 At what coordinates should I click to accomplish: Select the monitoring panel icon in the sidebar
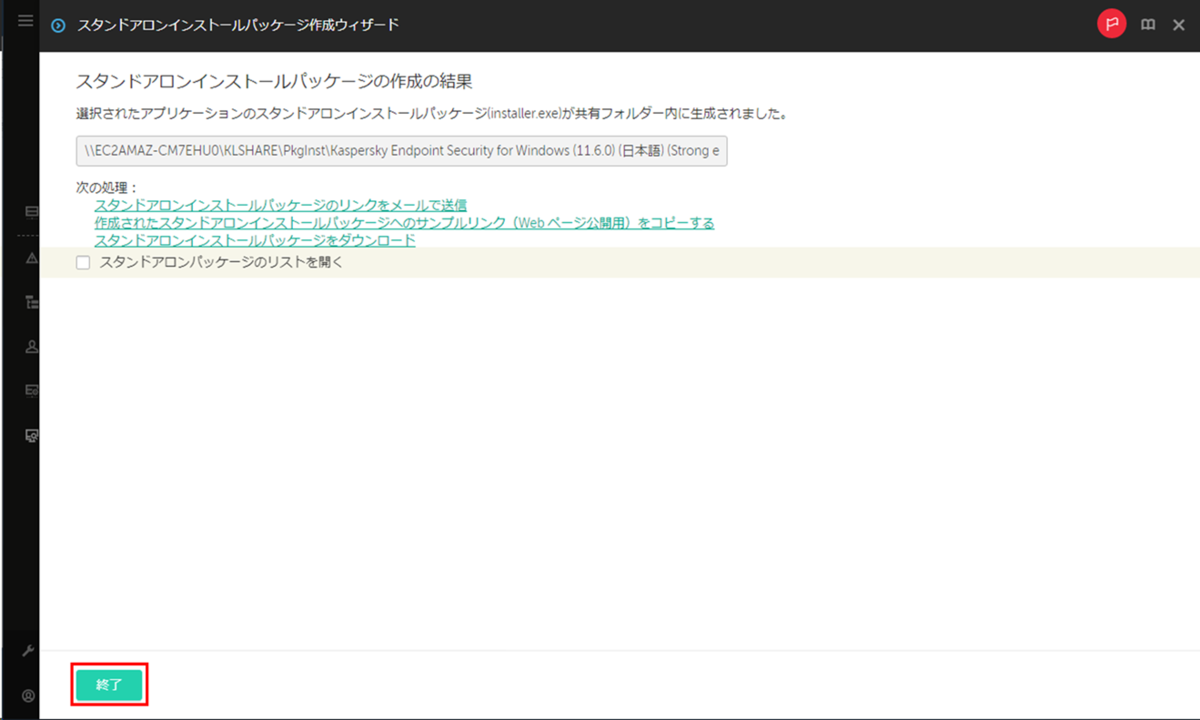[30, 210]
